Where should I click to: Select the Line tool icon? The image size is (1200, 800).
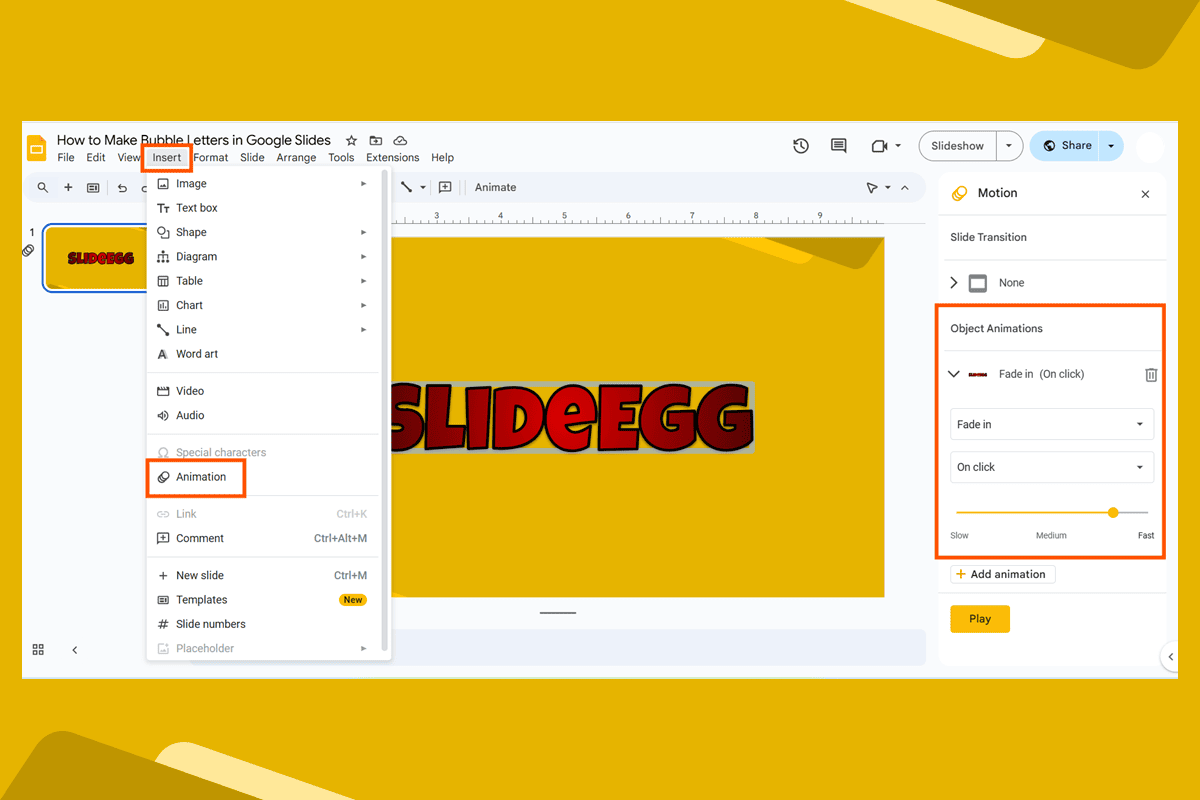pos(408,187)
